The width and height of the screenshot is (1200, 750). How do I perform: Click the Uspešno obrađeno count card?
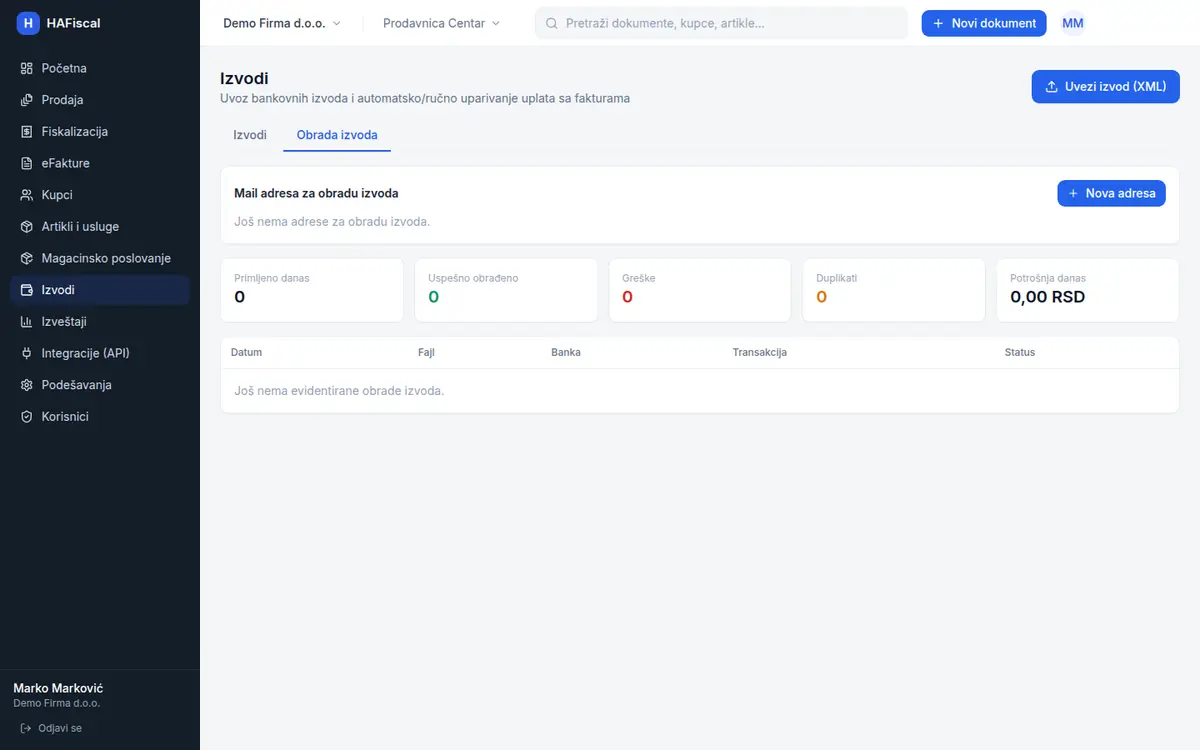point(506,290)
